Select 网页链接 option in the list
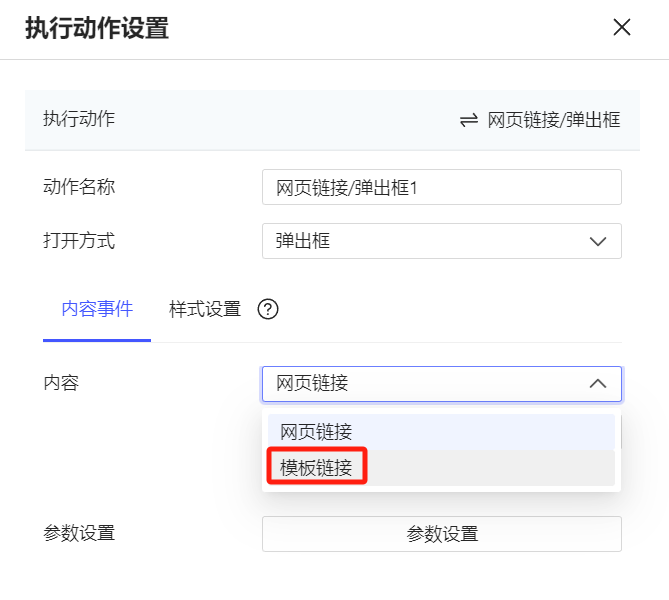Screen dimensions: 669x600 pyautogui.click(x=442, y=432)
